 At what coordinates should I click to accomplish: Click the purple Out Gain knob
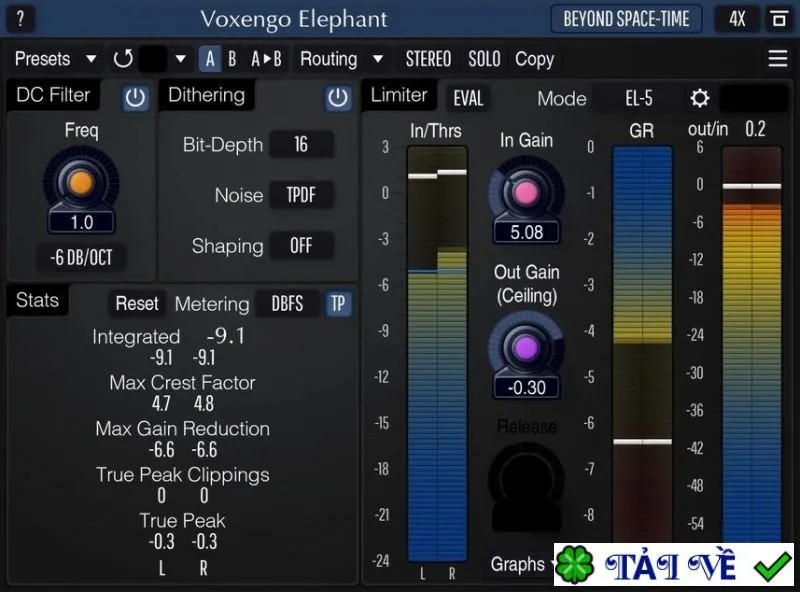[526, 348]
